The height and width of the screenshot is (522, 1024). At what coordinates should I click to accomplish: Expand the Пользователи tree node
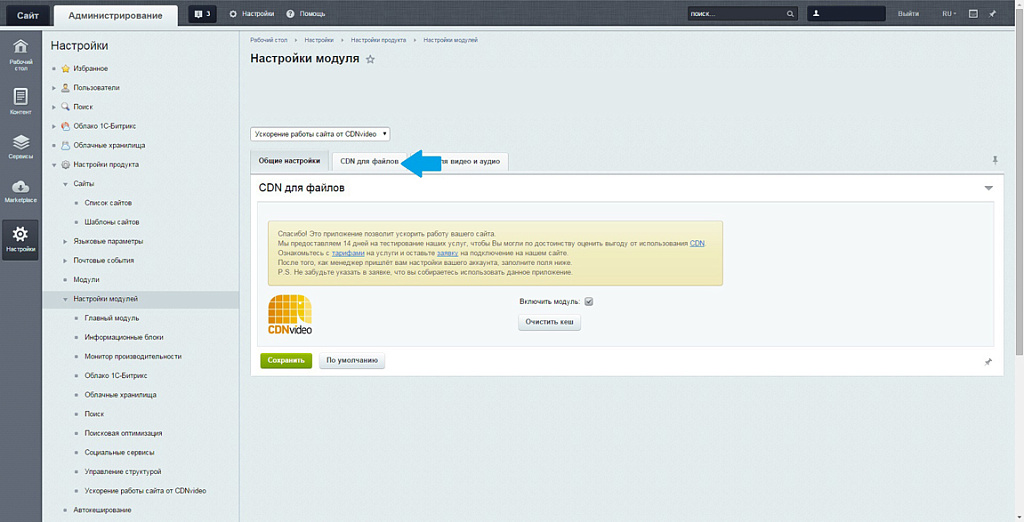[x=54, y=88]
